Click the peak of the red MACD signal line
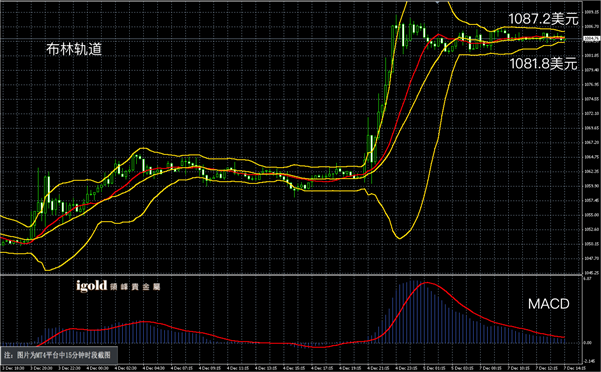The width and height of the screenshot is (601, 372). pyautogui.click(x=426, y=282)
